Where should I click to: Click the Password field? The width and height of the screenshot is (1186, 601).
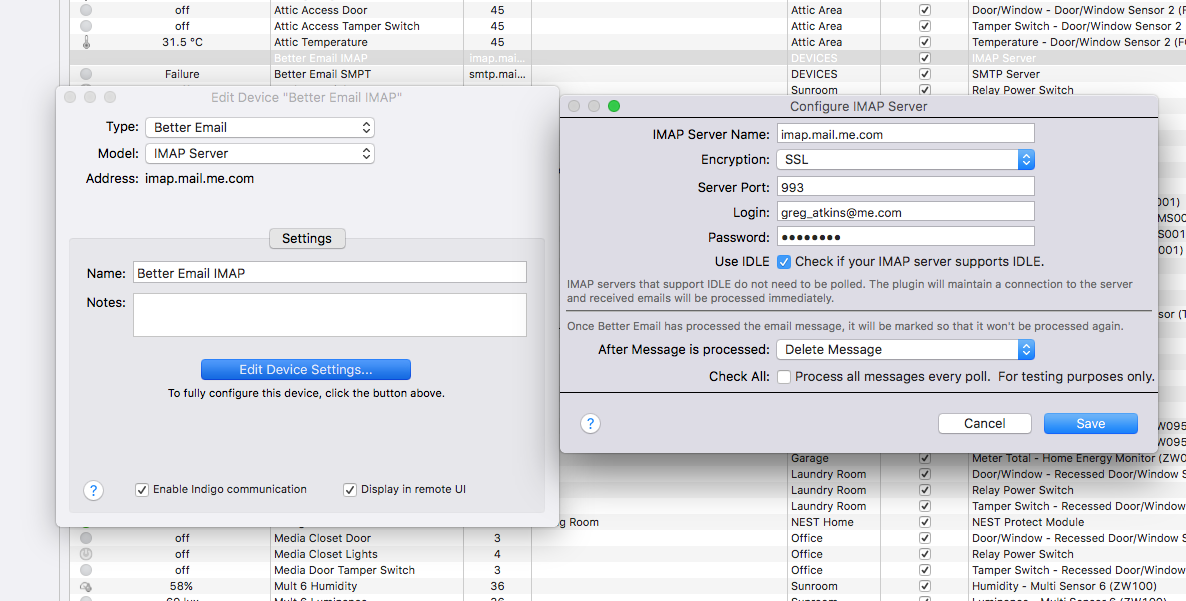pyautogui.click(x=905, y=237)
